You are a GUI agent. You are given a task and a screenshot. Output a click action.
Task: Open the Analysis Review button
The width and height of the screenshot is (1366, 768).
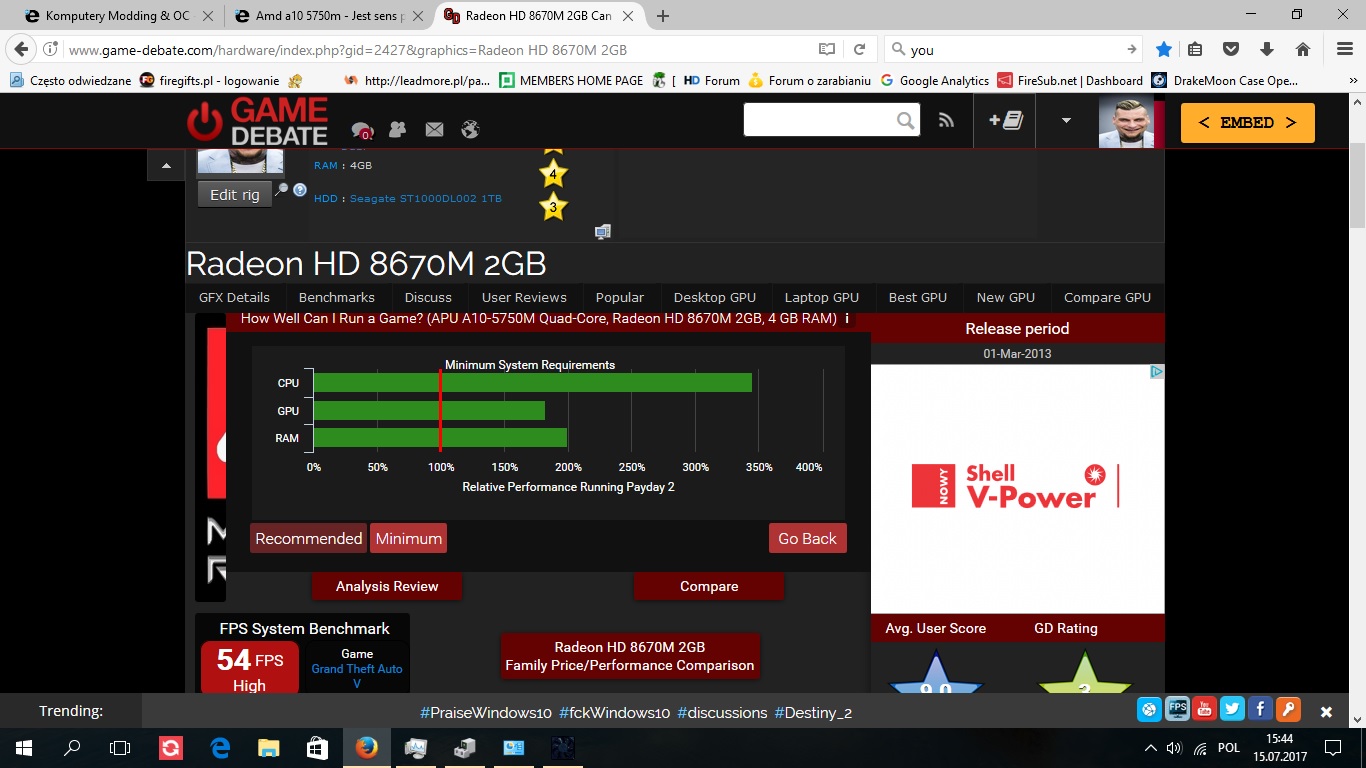[x=387, y=586]
